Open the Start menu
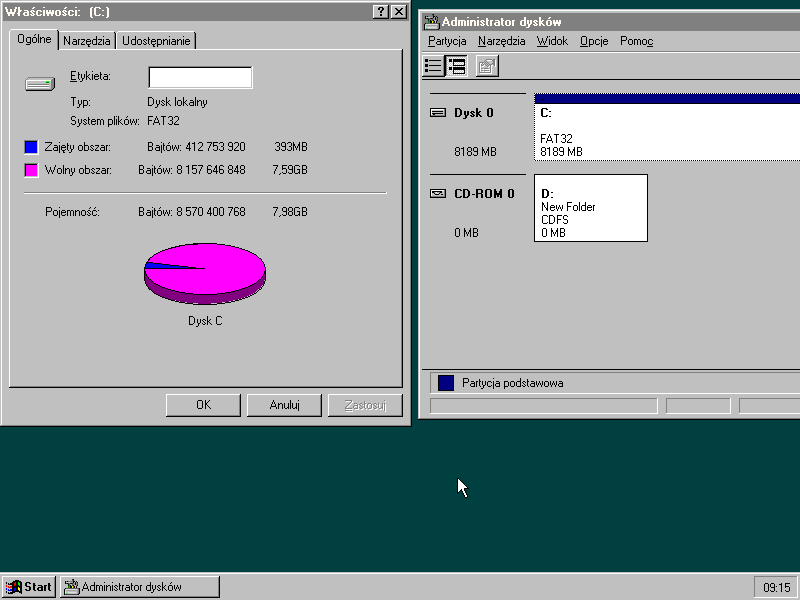The height and width of the screenshot is (600, 800). click(x=29, y=587)
